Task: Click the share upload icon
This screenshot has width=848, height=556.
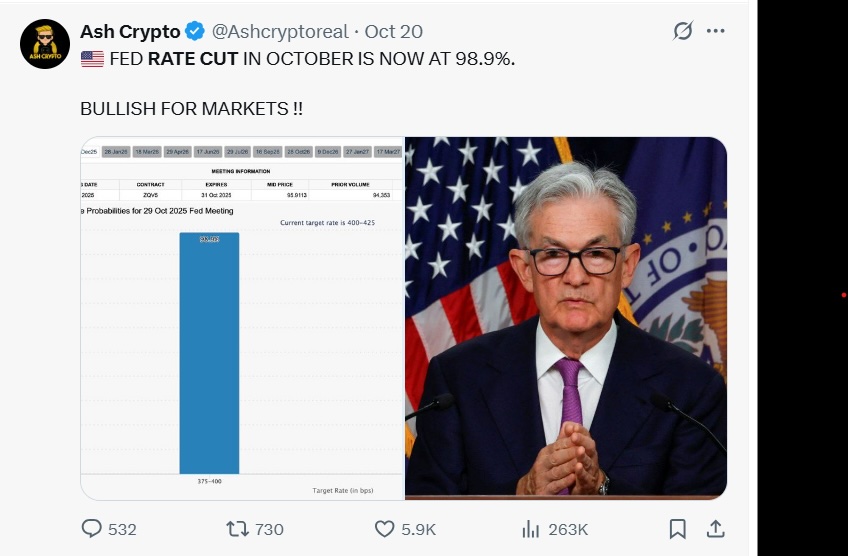Action: [715, 529]
